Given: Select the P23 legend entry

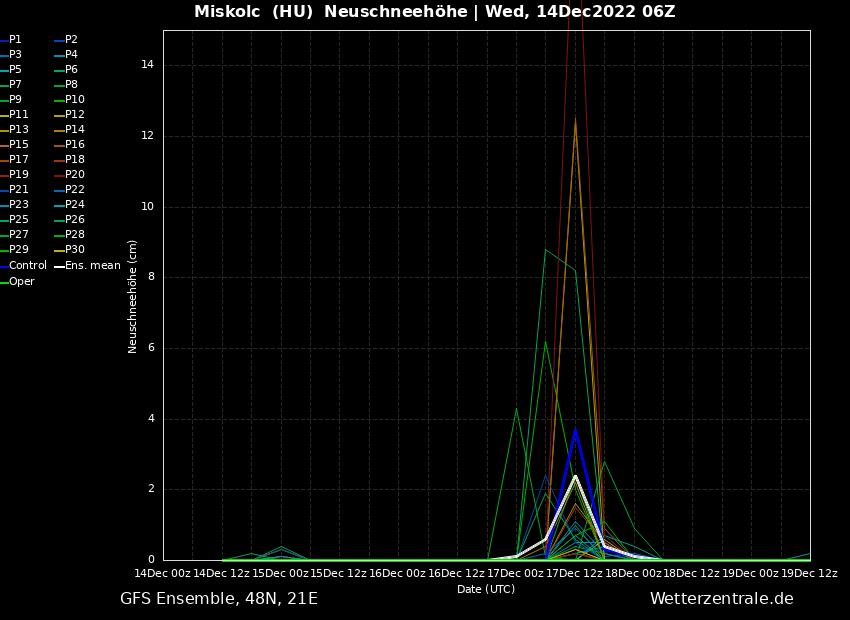Looking at the screenshot, I should 19,205.
